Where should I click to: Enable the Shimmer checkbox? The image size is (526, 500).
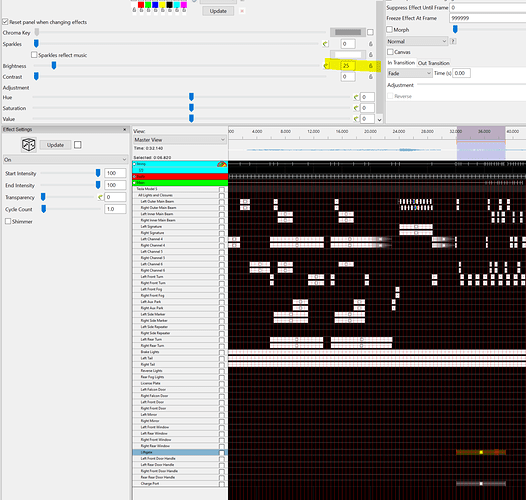coord(8,221)
